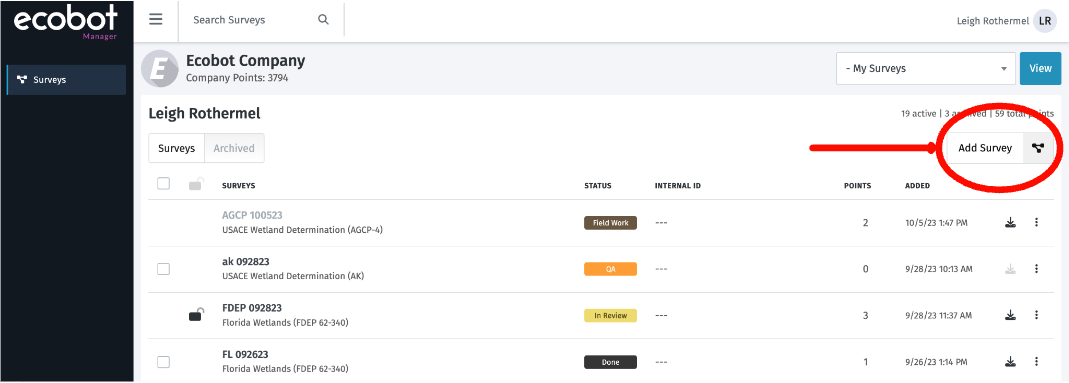This screenshot has width=1069, height=383.
Task: Sort by the INTERNAL ID column header
Action: point(678,185)
